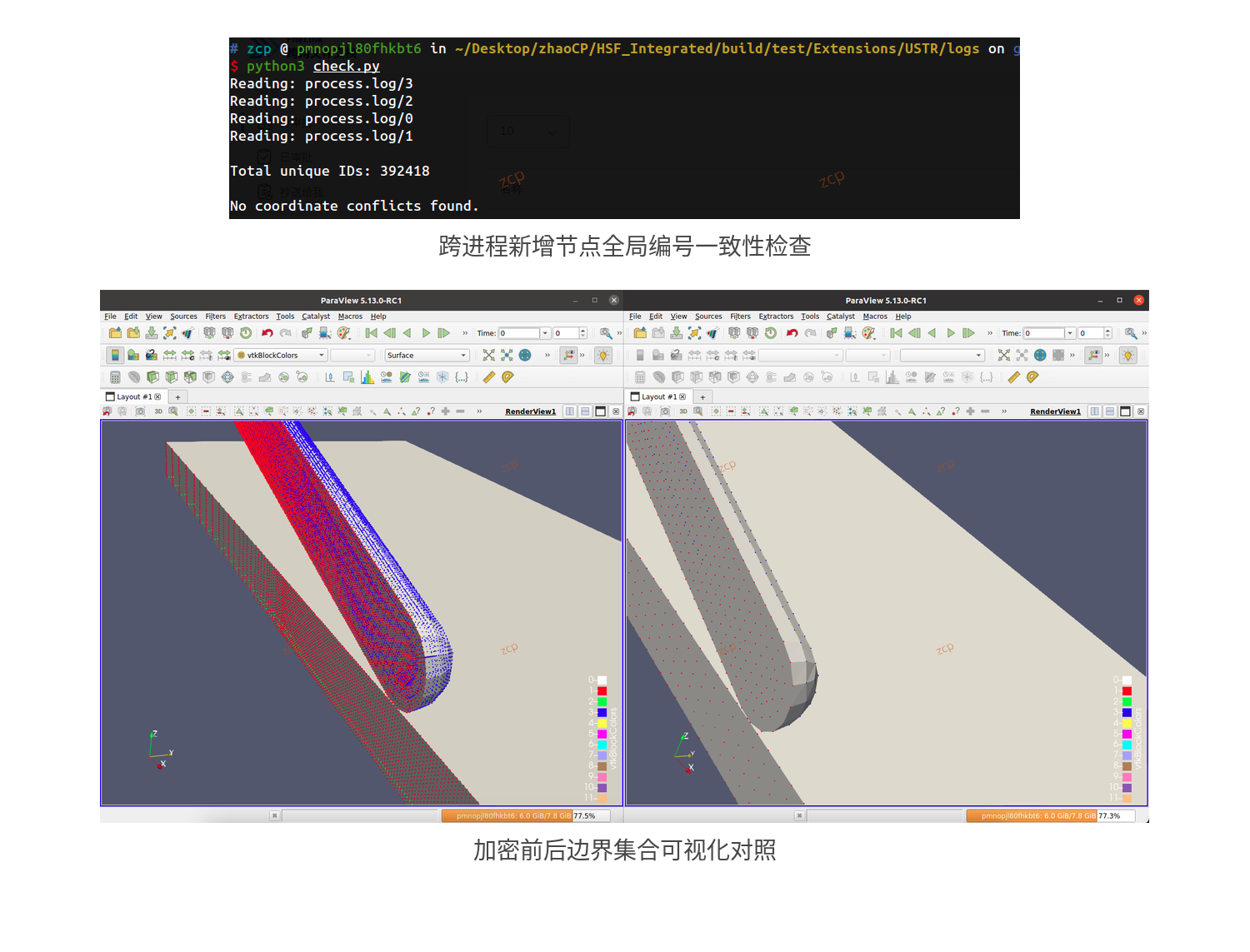Toggle light kit bulb in left ParaView
This screenshot has width=1250, height=952.
(x=603, y=355)
